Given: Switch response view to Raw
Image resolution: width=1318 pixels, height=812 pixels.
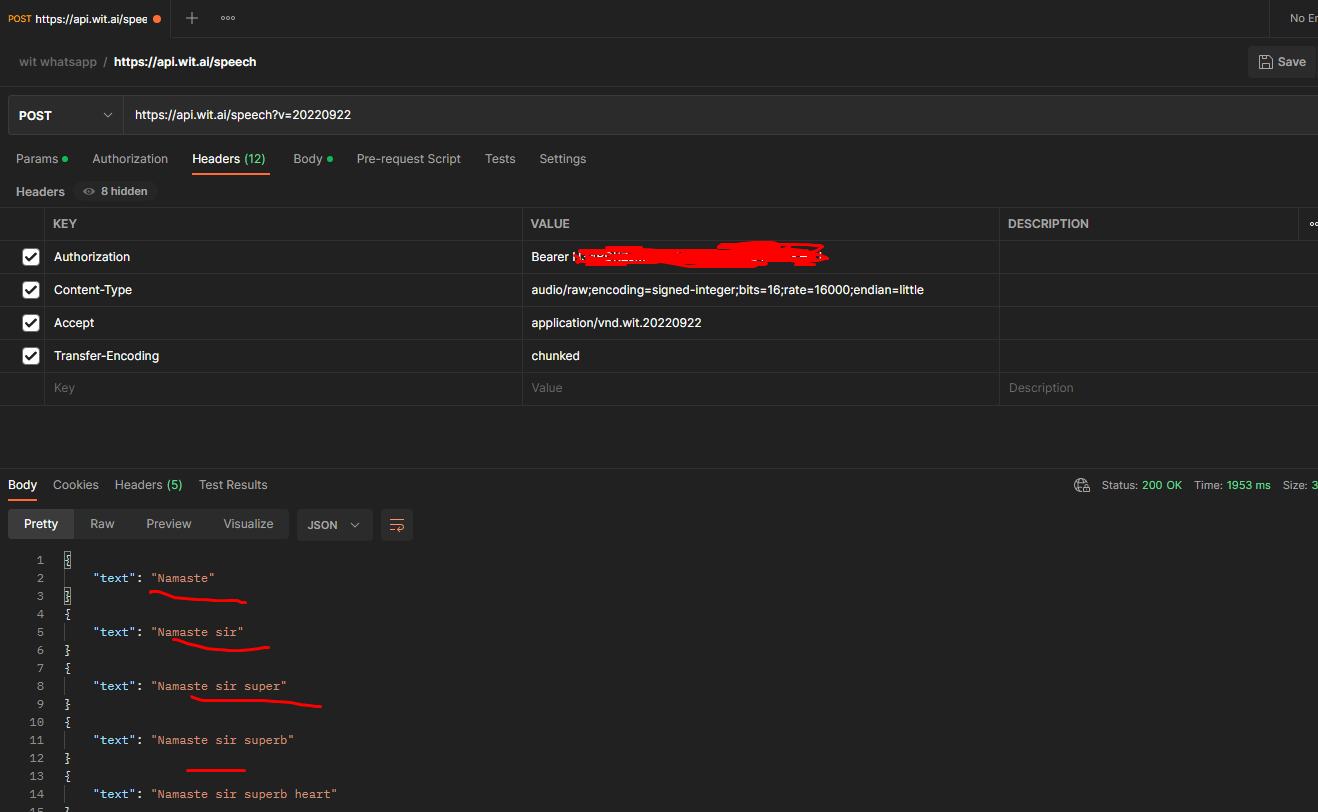Looking at the screenshot, I should tap(101, 523).
